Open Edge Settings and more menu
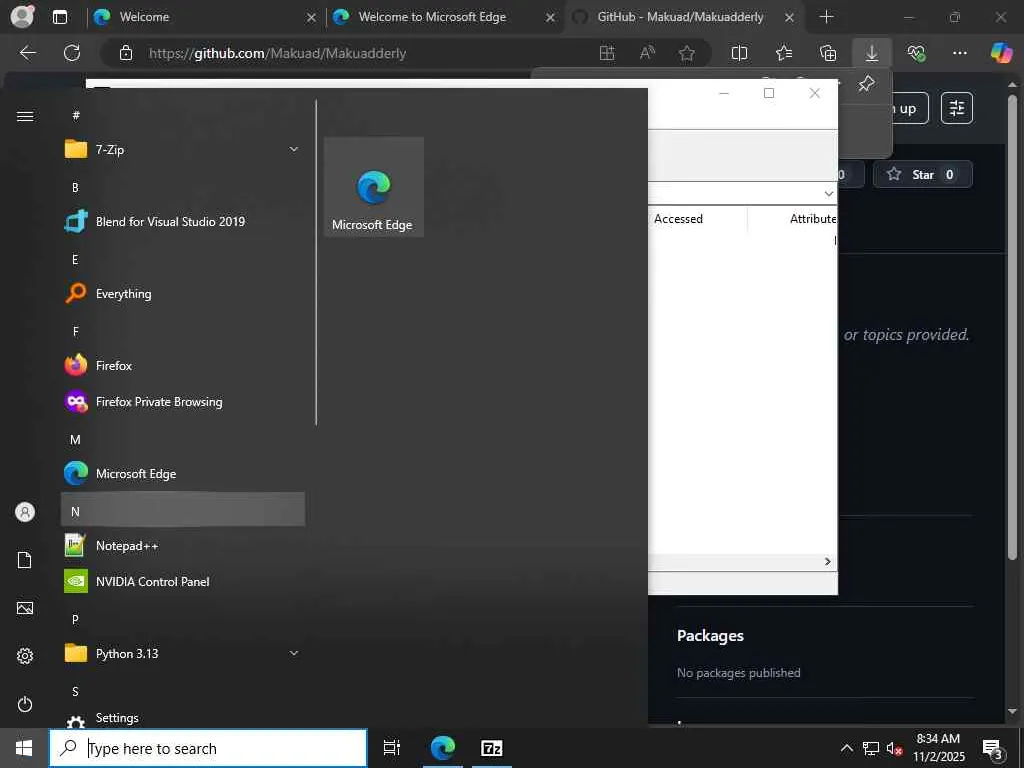1024x768 pixels. [959, 53]
